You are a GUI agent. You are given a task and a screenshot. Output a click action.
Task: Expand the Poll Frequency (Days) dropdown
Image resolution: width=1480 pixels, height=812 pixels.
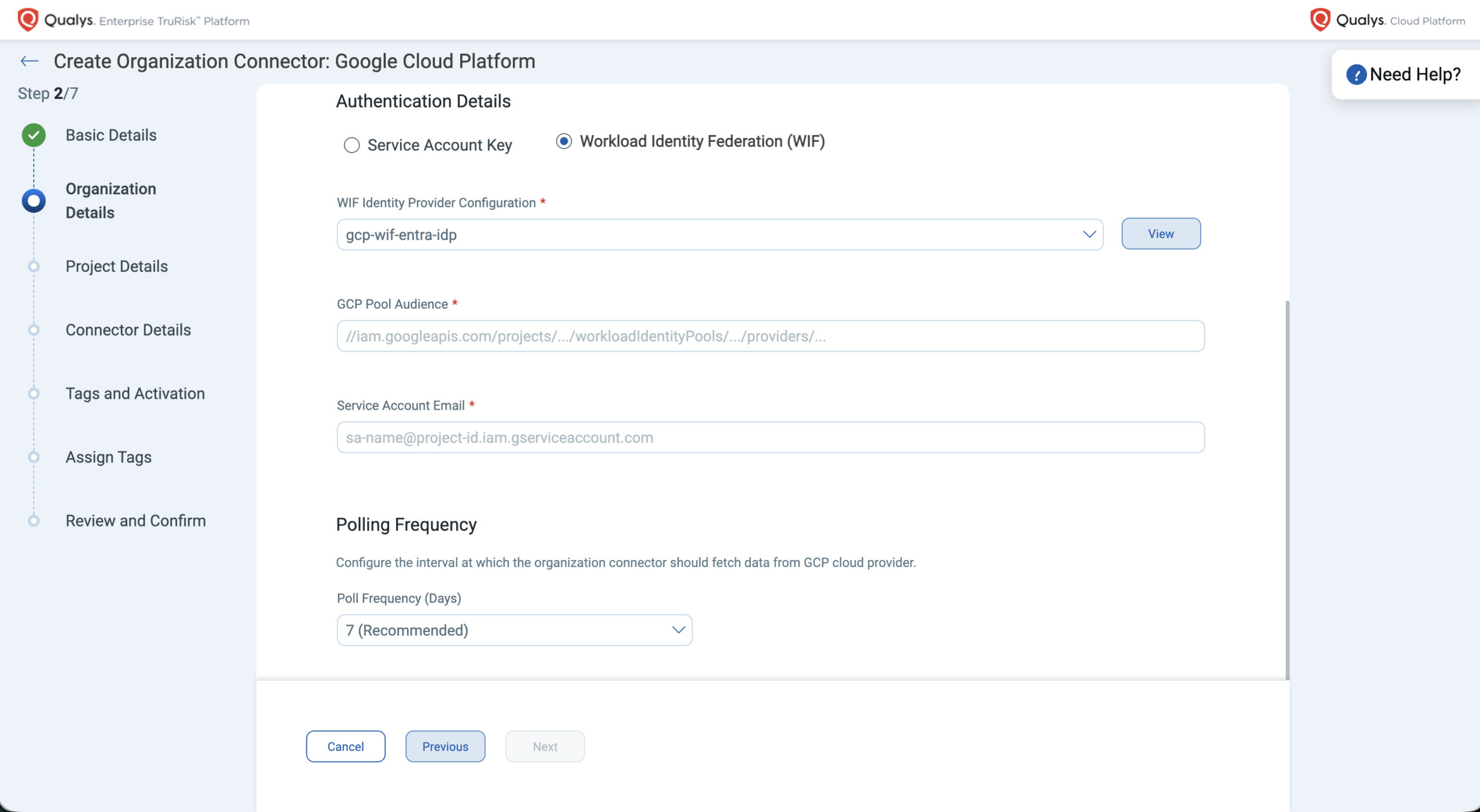(515, 630)
